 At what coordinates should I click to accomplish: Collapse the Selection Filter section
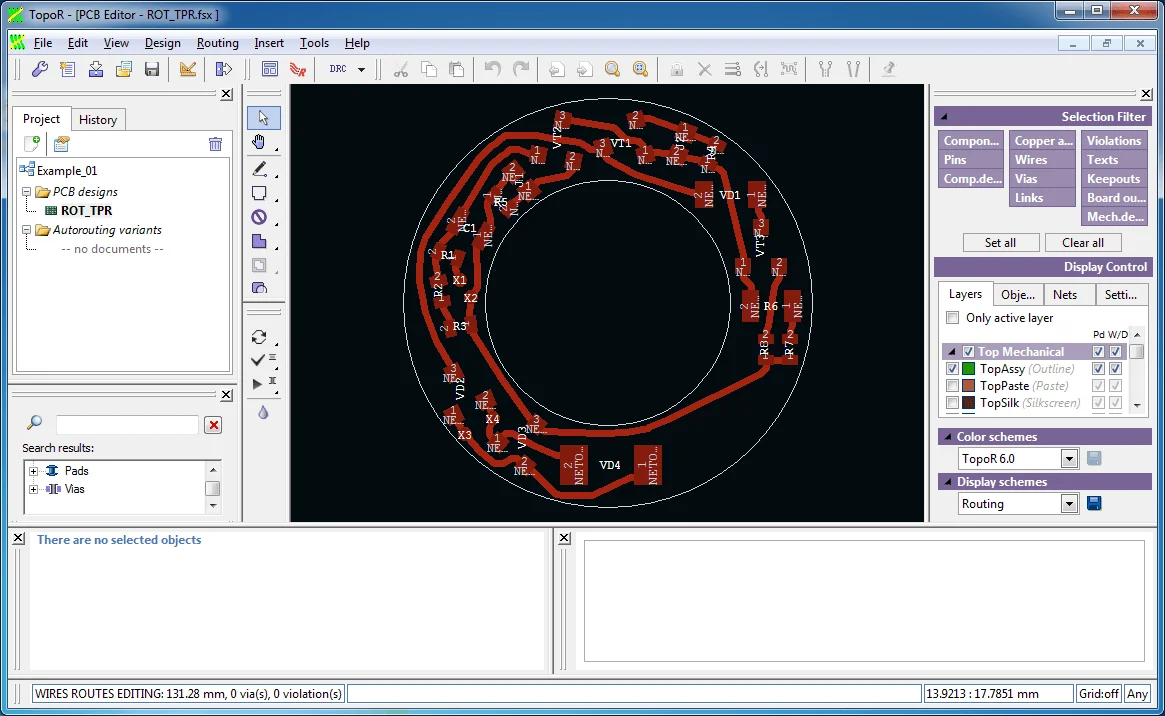point(944,117)
